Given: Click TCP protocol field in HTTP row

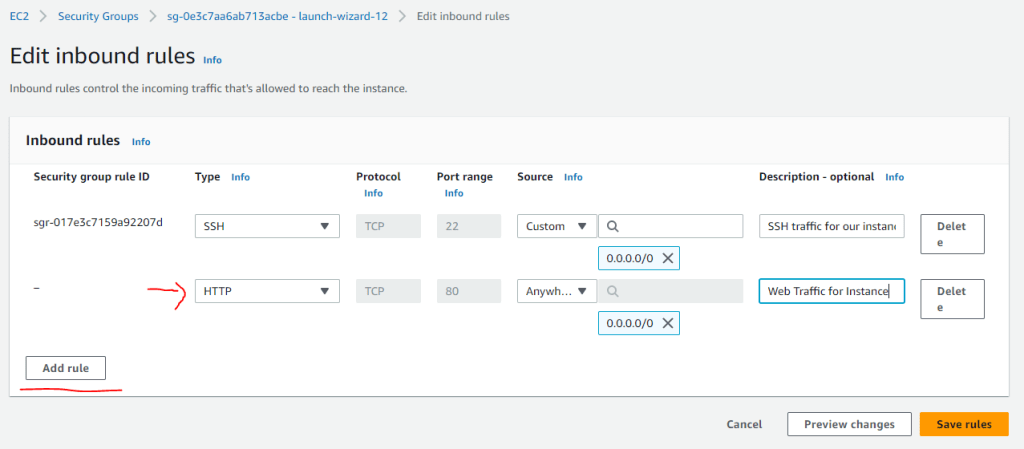Looking at the screenshot, I should click(x=388, y=291).
